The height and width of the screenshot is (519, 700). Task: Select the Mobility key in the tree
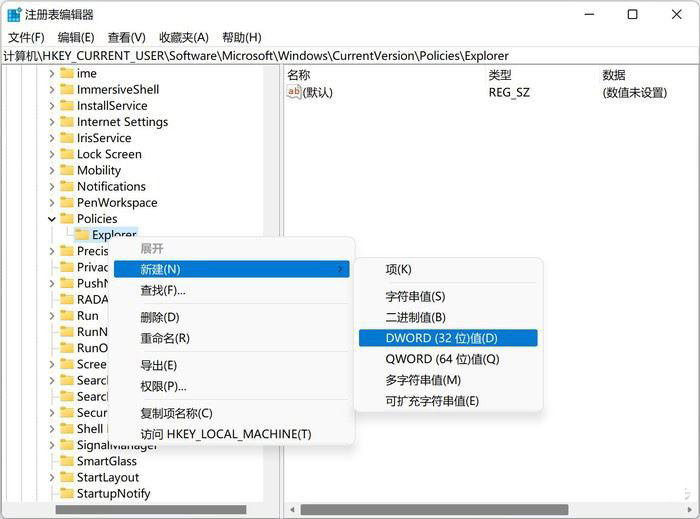point(99,170)
